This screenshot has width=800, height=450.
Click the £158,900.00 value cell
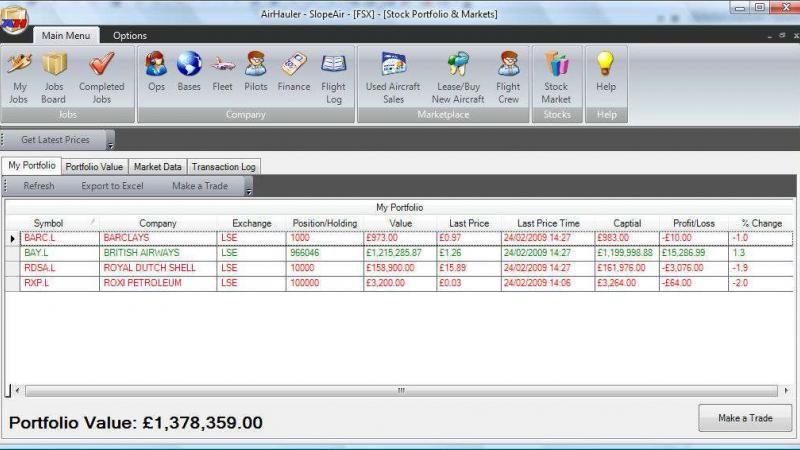click(400, 268)
